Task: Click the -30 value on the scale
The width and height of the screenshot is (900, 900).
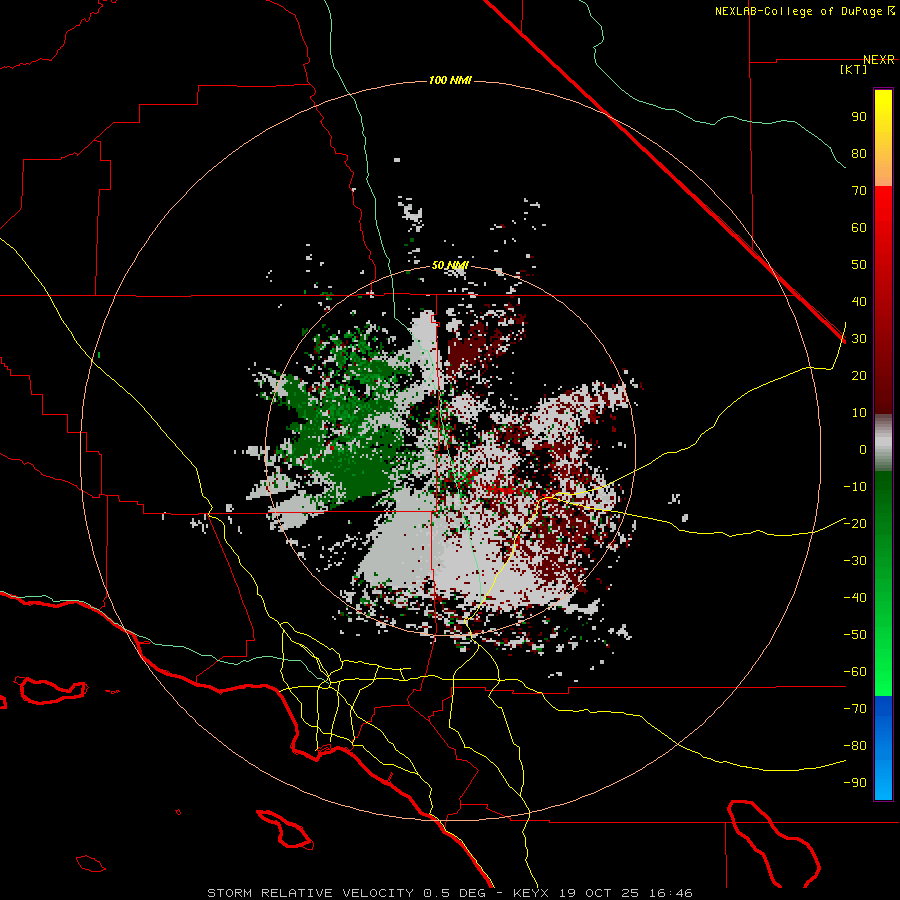Action: click(x=855, y=560)
